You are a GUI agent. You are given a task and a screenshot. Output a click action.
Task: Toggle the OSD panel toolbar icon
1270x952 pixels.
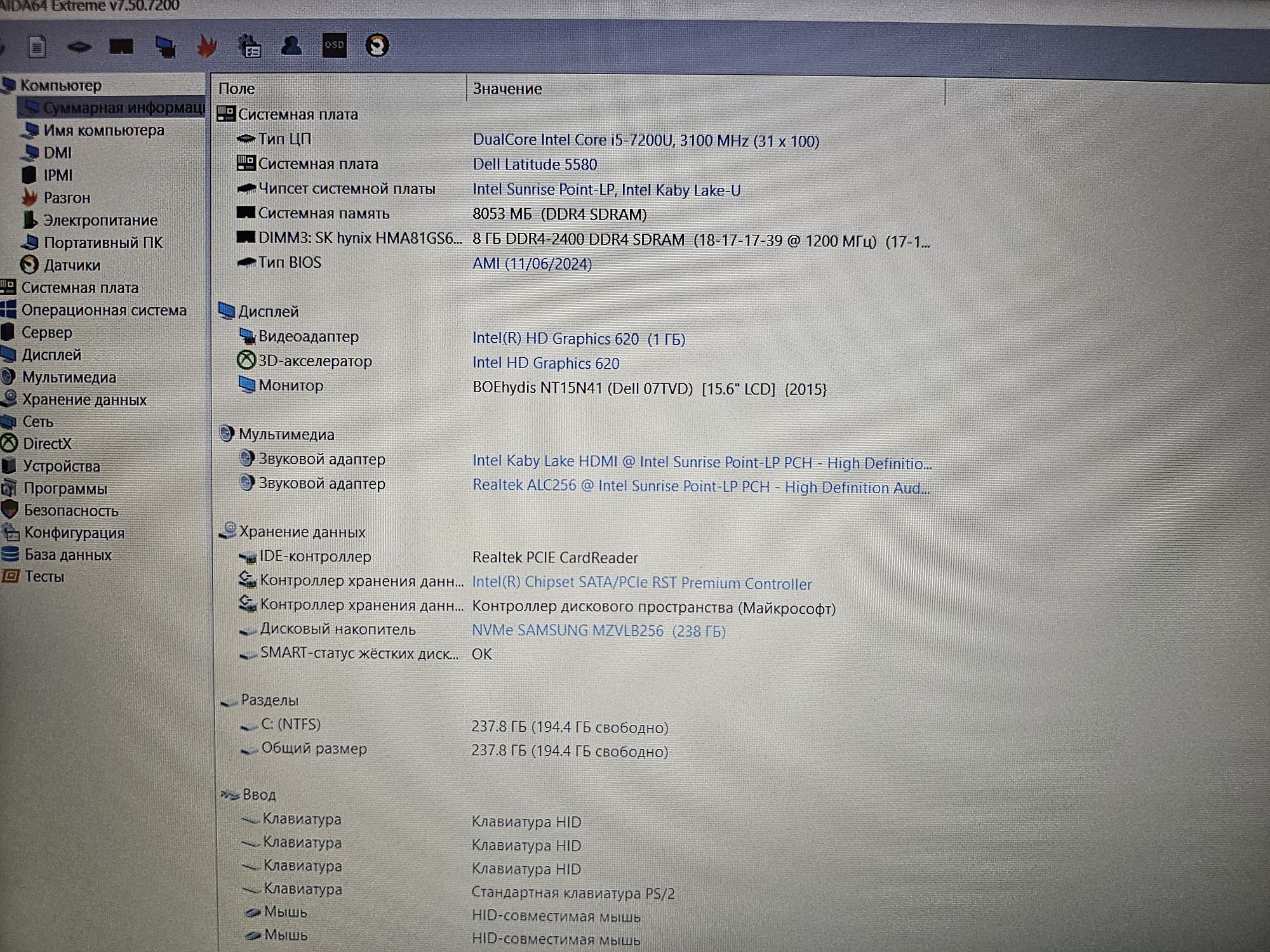click(x=334, y=45)
